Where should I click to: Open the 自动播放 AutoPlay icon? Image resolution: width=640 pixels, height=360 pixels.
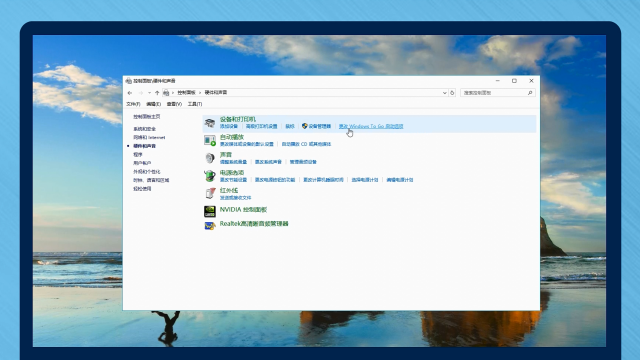210,141
